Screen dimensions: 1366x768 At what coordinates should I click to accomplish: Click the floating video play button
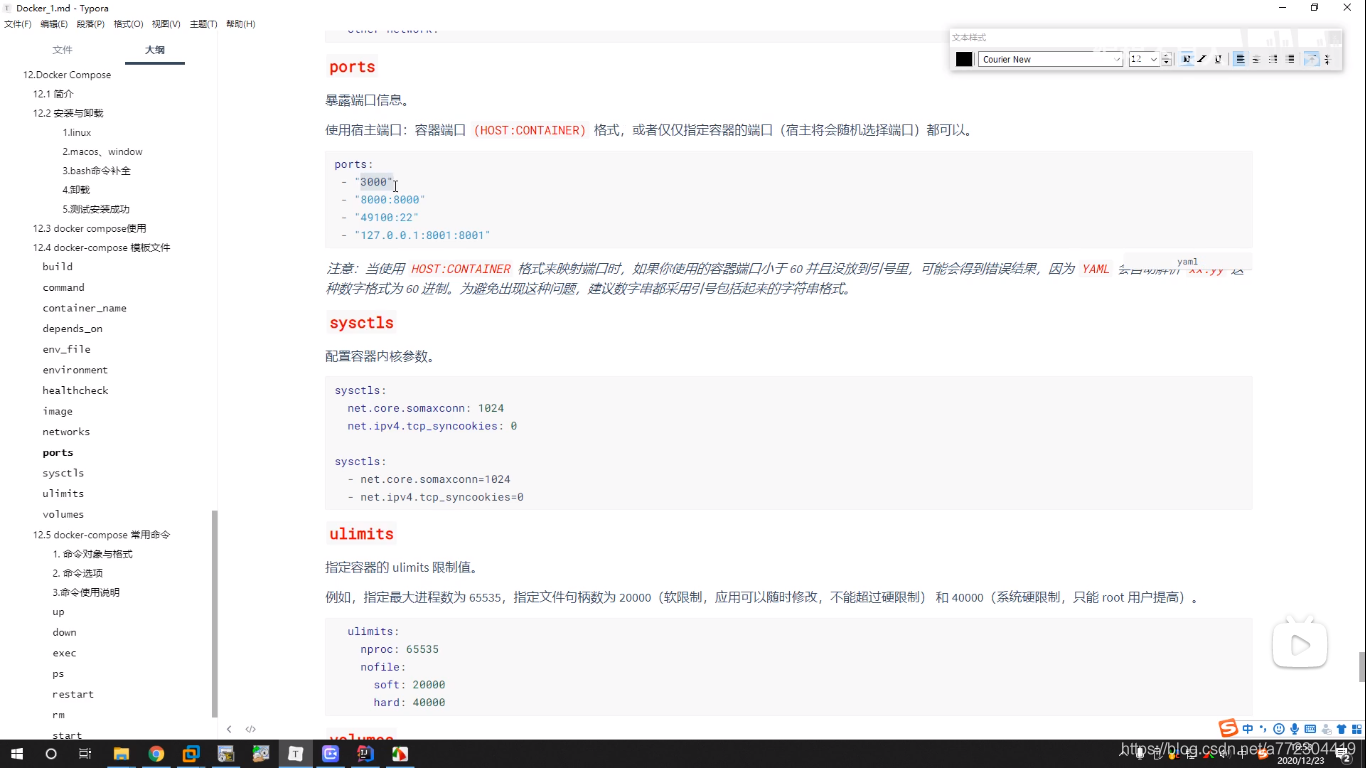pyautogui.click(x=1299, y=646)
